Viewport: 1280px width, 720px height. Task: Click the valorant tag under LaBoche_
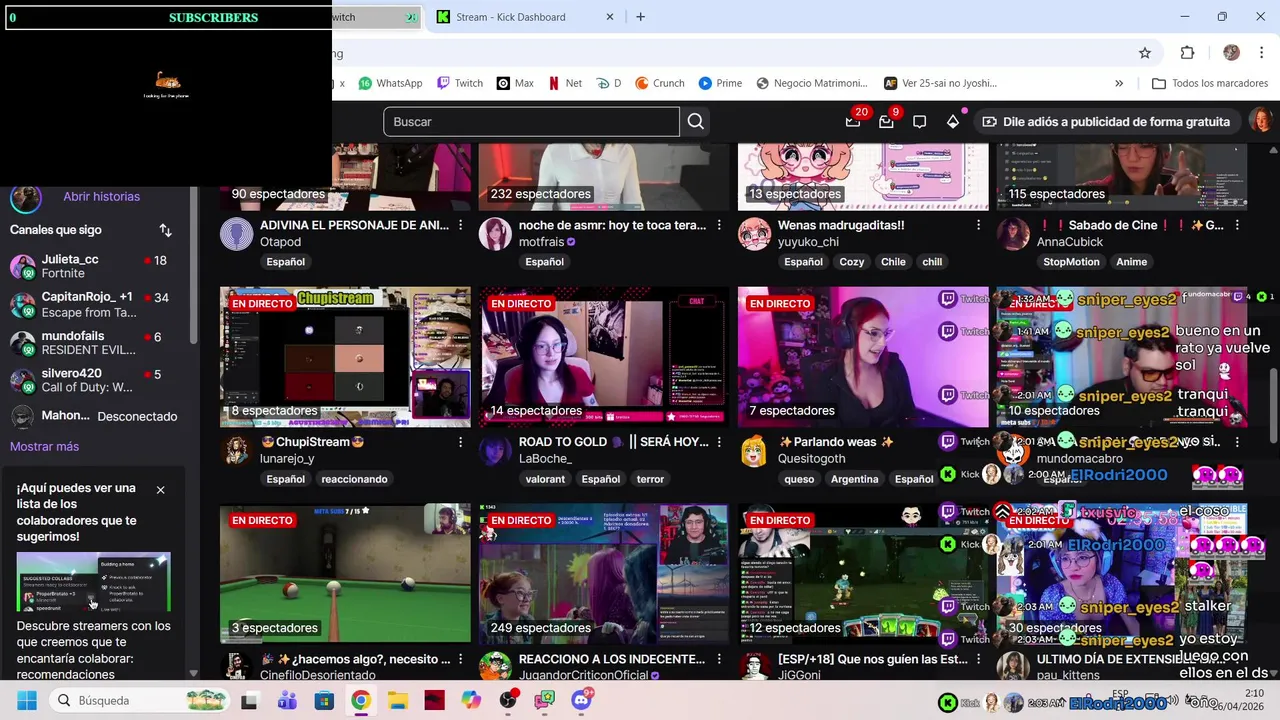(545, 479)
